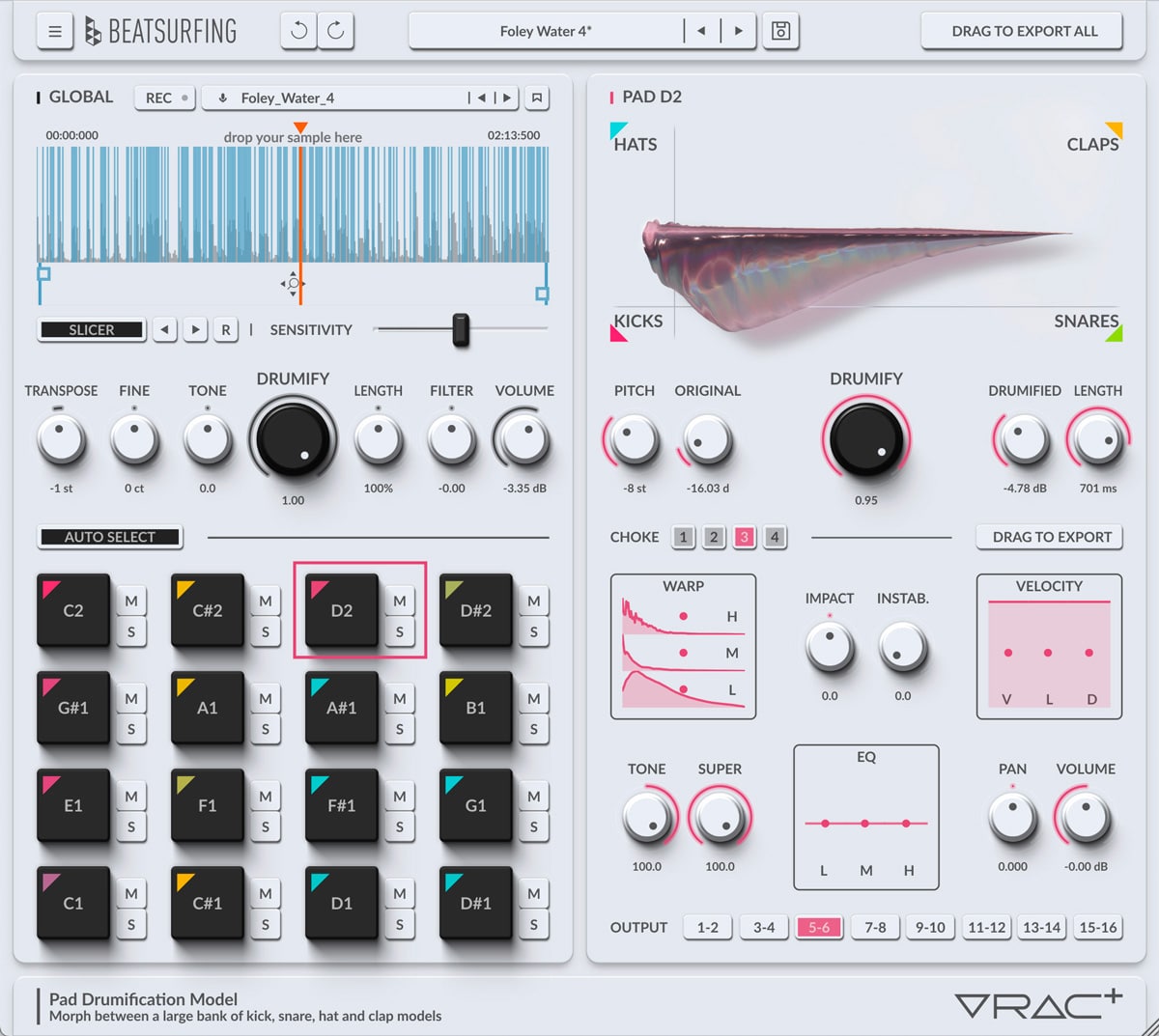Click the pad PITCH knob
This screenshot has width=1159, height=1036.
pyautogui.click(x=634, y=439)
